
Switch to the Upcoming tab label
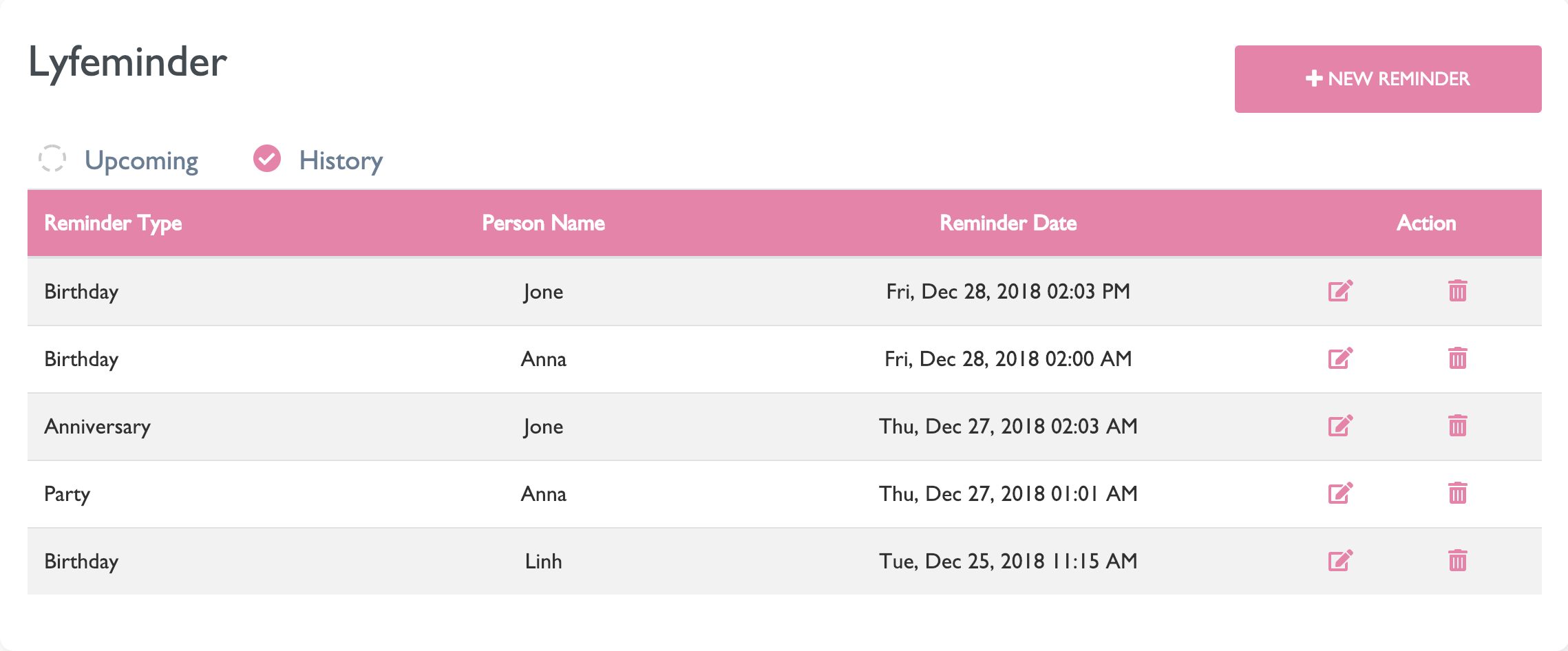coord(141,160)
